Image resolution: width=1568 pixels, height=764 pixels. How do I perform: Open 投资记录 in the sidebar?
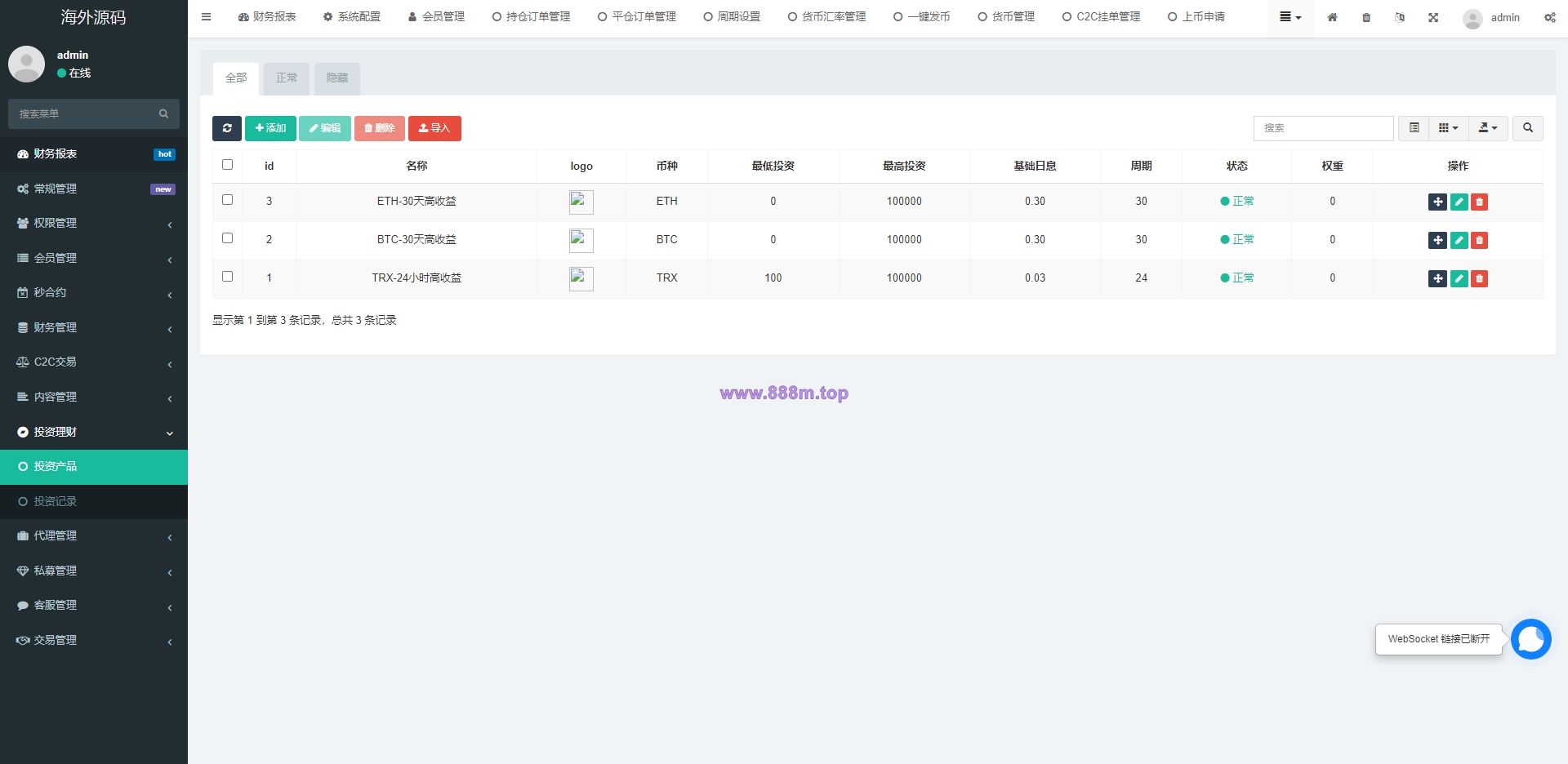pos(94,501)
